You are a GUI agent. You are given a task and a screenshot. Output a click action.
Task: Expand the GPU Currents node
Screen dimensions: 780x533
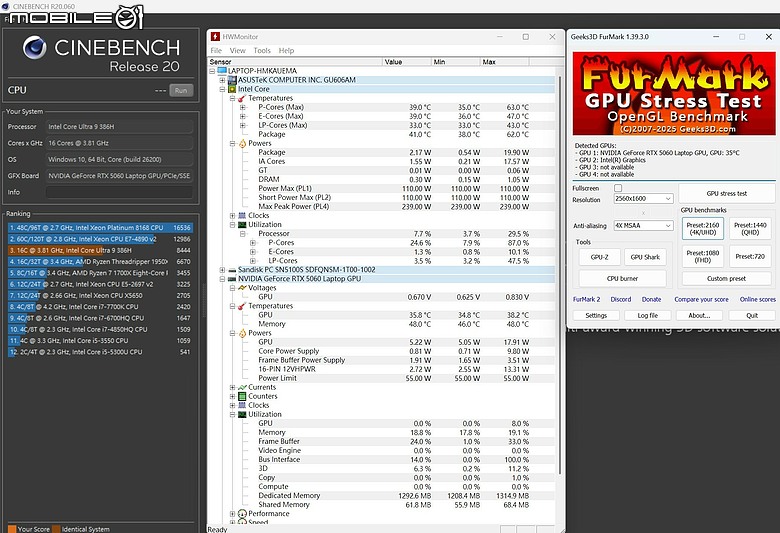click(x=232, y=387)
